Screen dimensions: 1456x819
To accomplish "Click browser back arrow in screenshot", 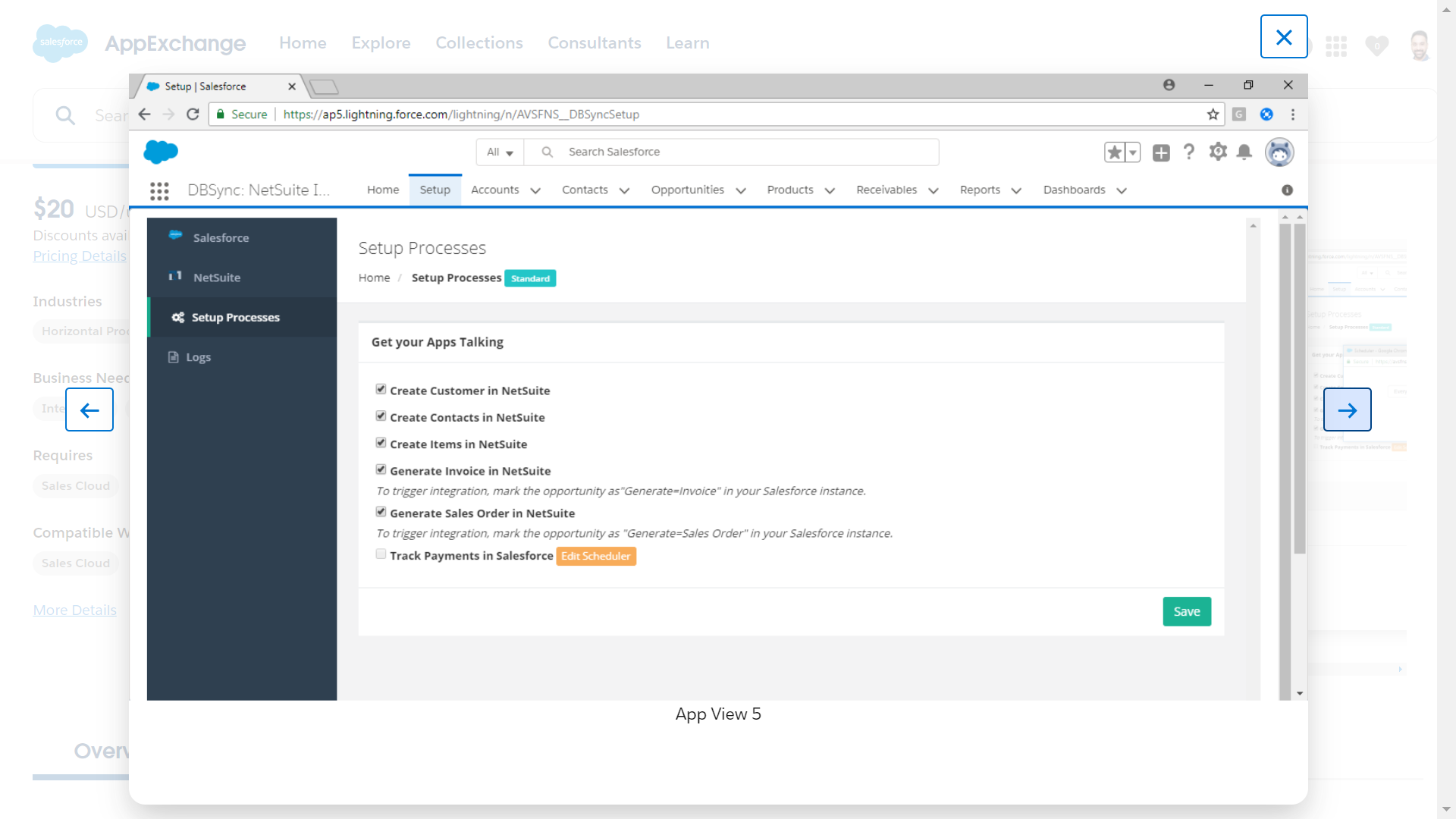I will [144, 115].
